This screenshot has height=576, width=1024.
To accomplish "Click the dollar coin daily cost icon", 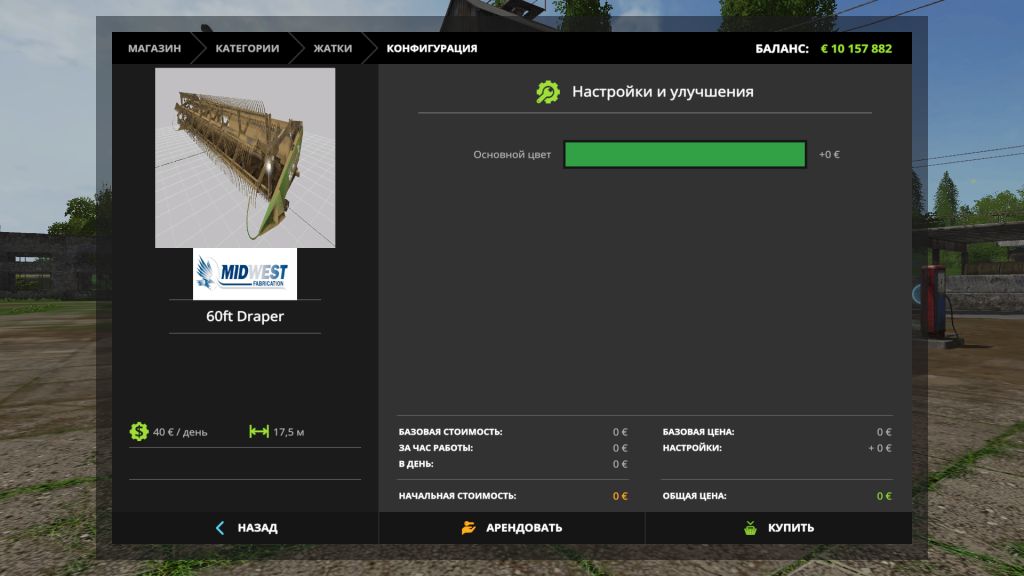I will pos(138,432).
